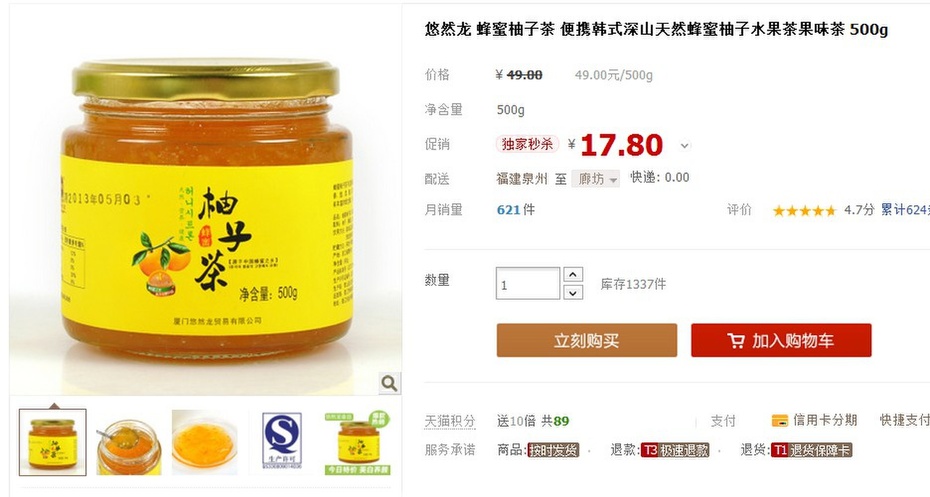Screen dimensions: 930x497
Task: Click the 立刻购买 button
Action: click(x=587, y=340)
